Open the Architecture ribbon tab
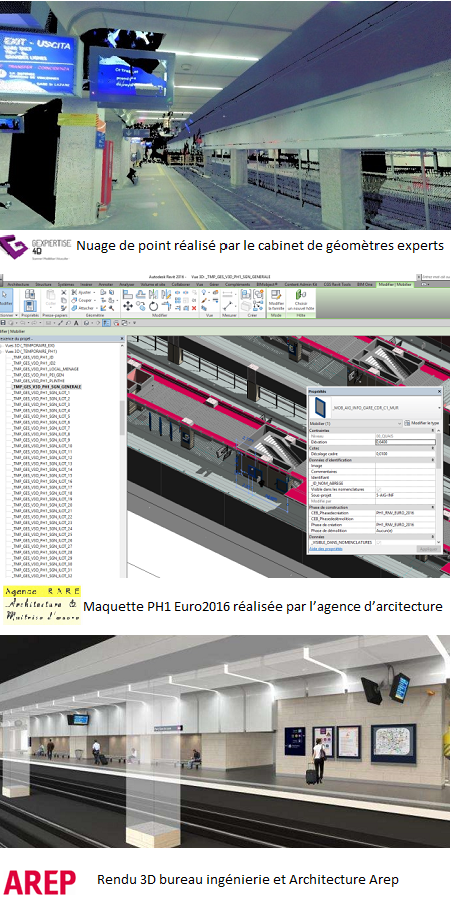451x898 pixels. 17,284
